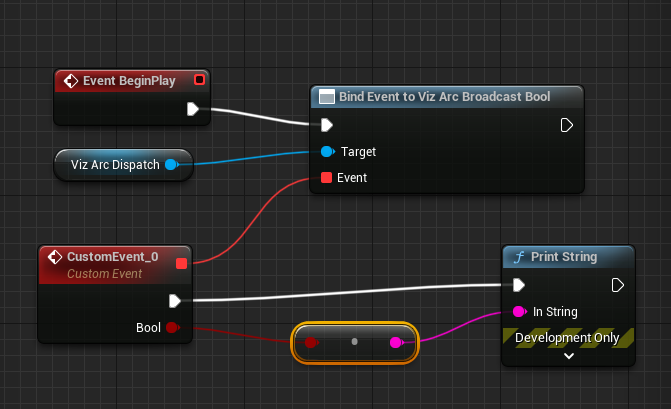
Task: Click the red delegate pin on CustomEvent_0
Action: click(x=181, y=263)
